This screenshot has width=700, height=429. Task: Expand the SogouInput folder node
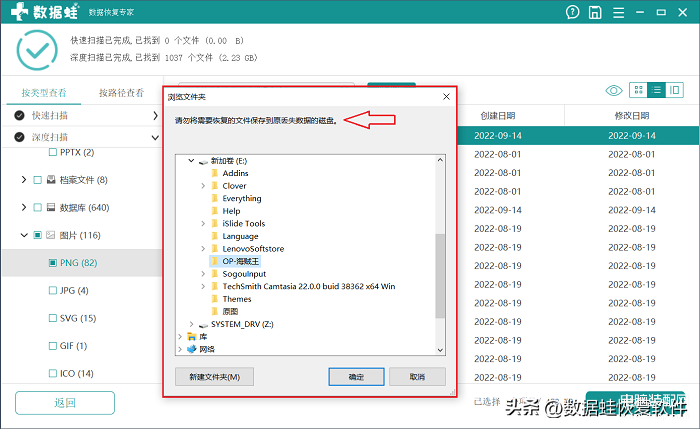[x=203, y=274]
